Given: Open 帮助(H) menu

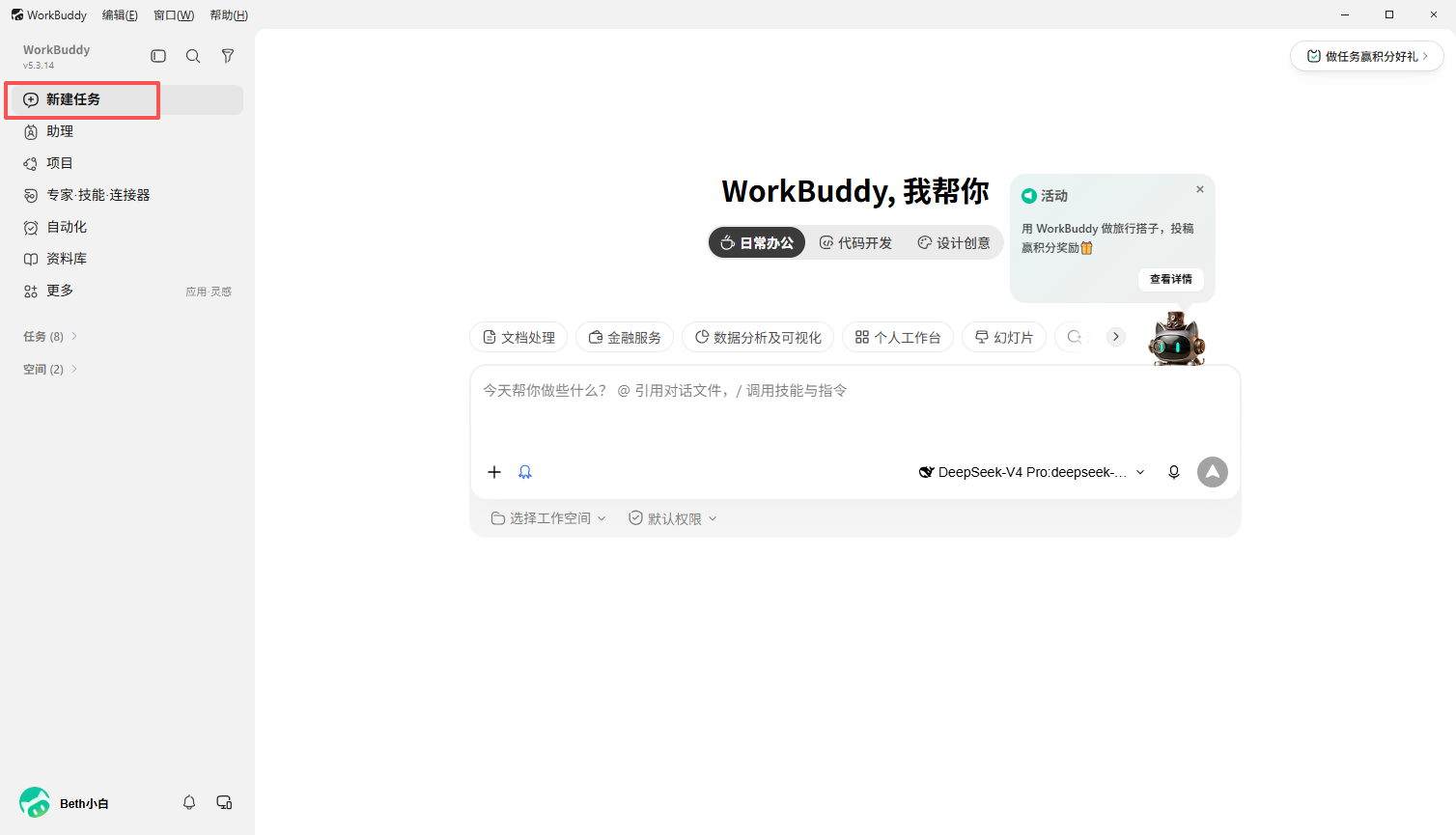Looking at the screenshot, I should (x=229, y=14).
